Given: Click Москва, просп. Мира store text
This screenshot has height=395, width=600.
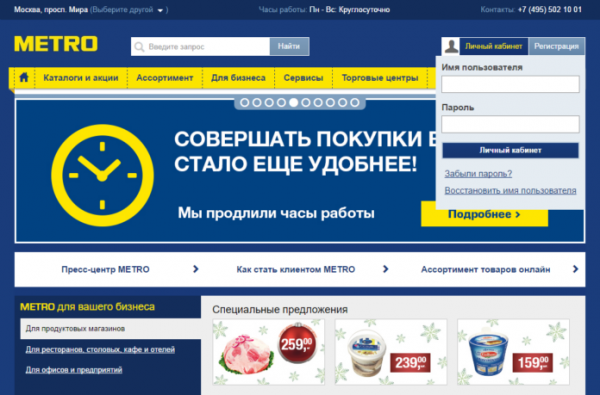Looking at the screenshot, I should tap(51, 10).
